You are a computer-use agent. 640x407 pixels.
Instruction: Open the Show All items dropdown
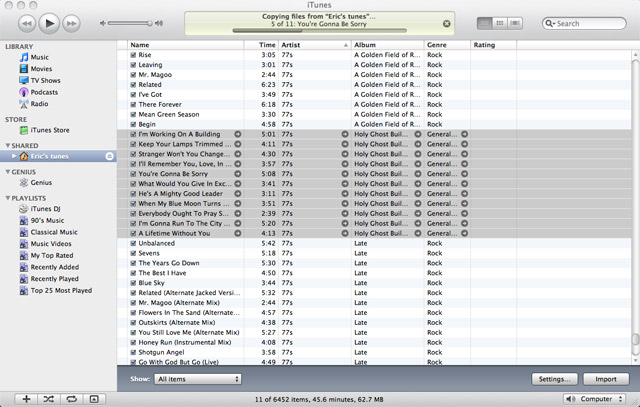coord(198,379)
